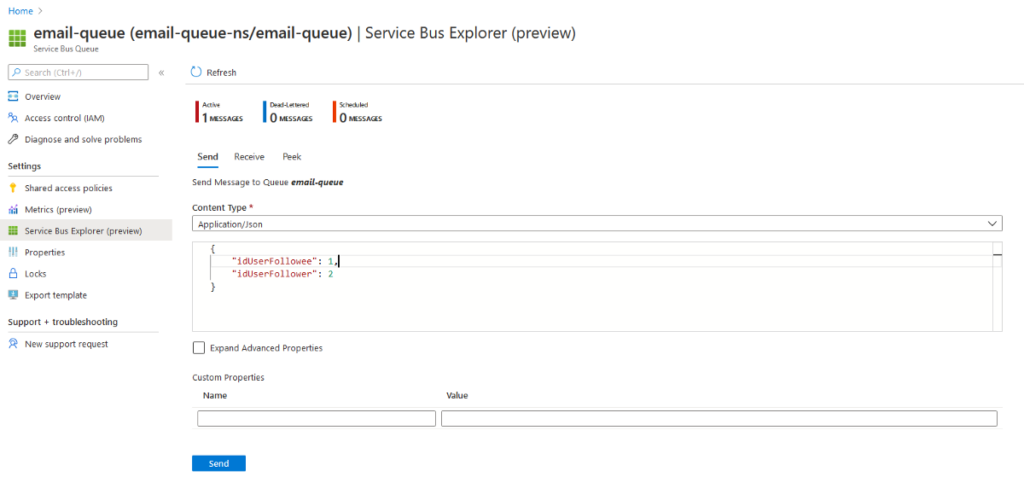Viewport: 1024px width, 500px height.
Task: Click the Service Bus Queue grid icon
Action: pyautogui.click(x=17, y=39)
